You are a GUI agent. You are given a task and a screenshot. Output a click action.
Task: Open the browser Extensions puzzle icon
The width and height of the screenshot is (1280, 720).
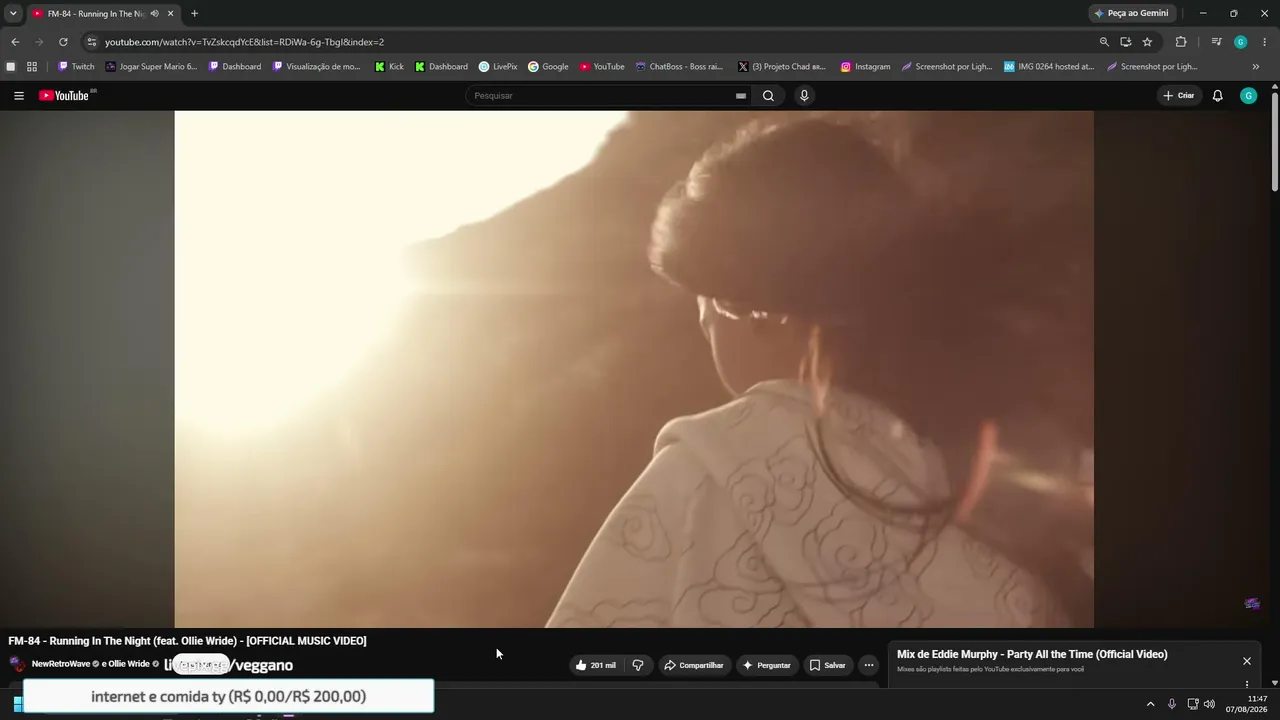pos(1181,42)
